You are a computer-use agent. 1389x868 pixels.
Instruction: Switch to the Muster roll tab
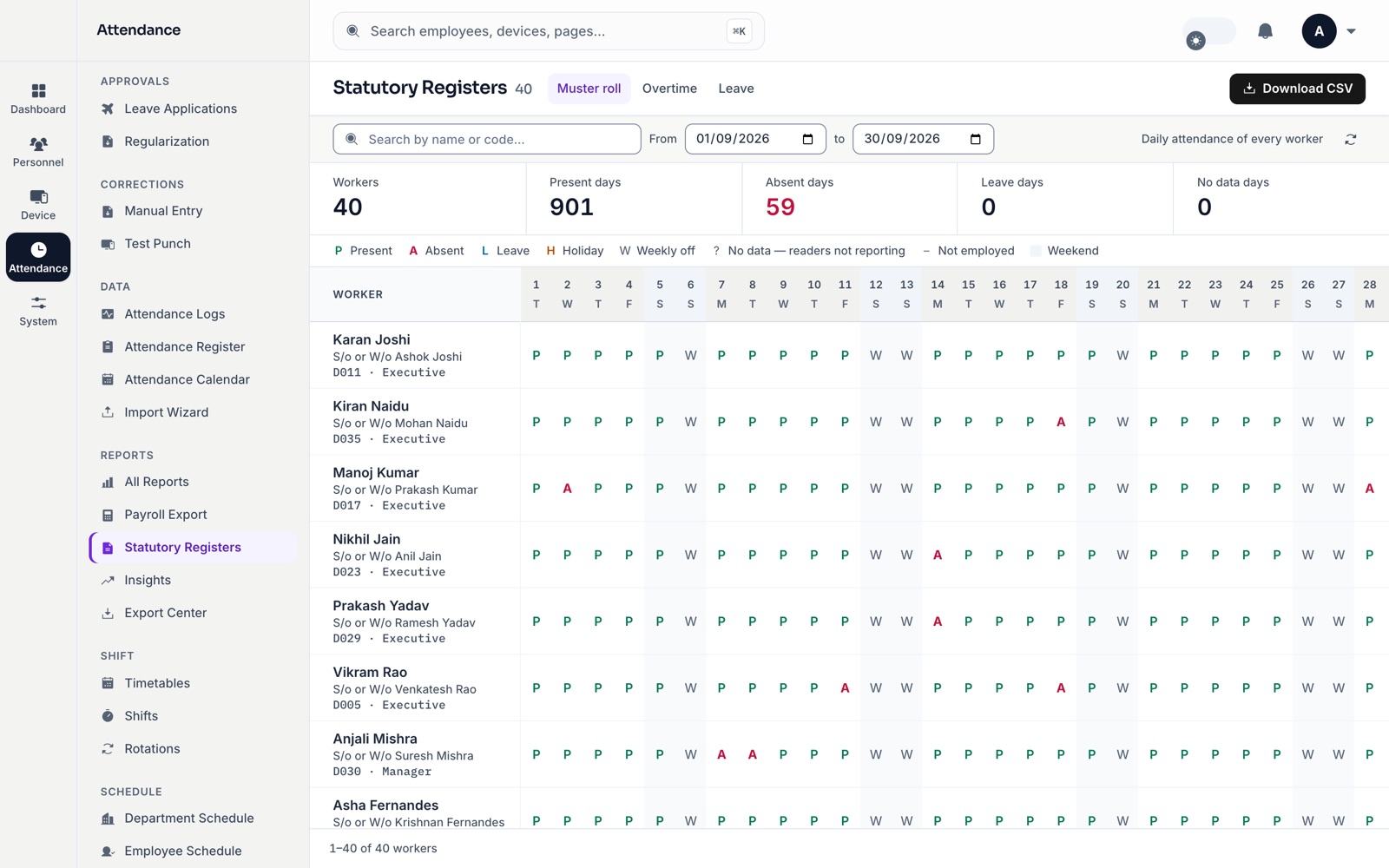[589, 89]
